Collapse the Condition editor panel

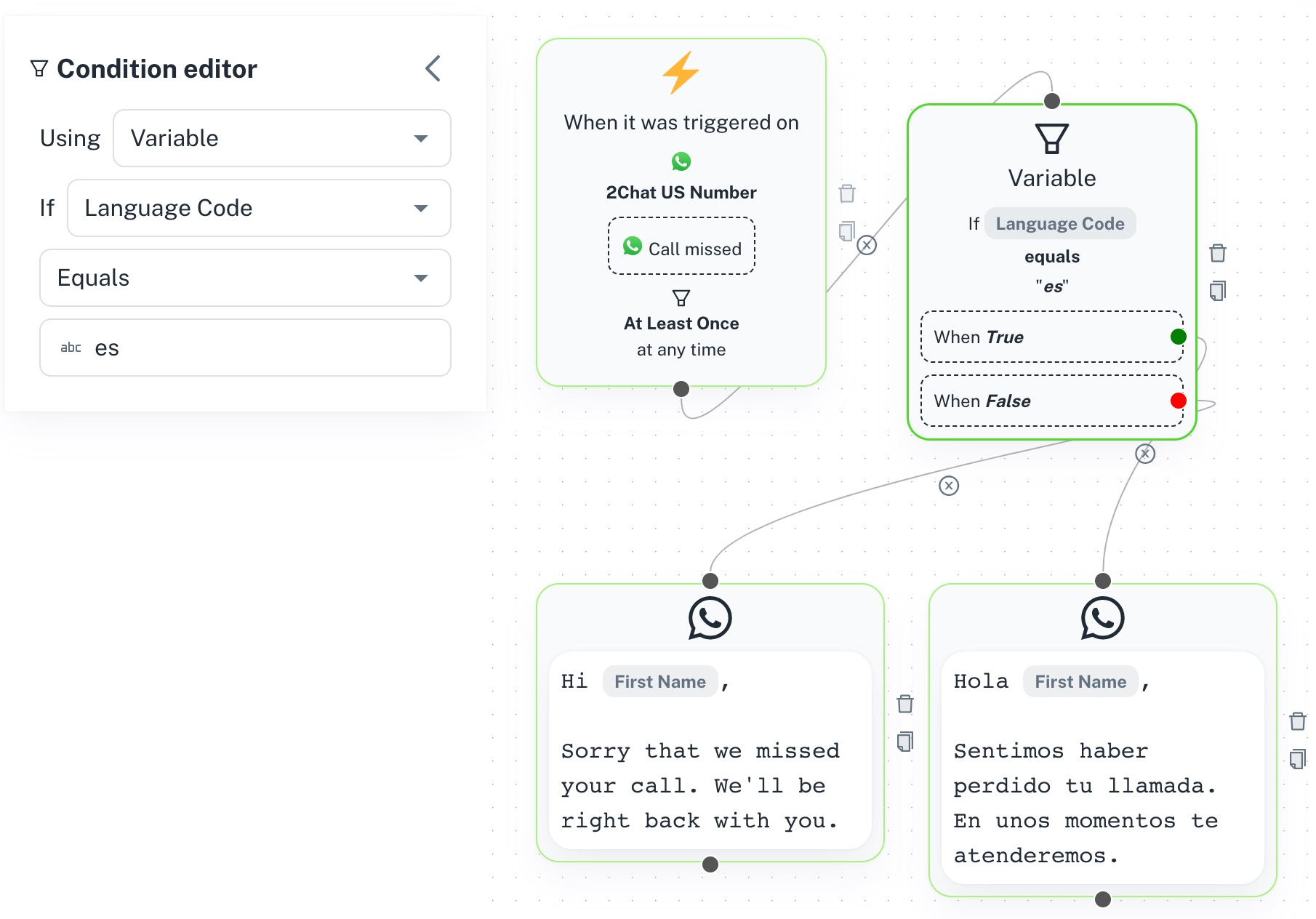pyautogui.click(x=433, y=69)
